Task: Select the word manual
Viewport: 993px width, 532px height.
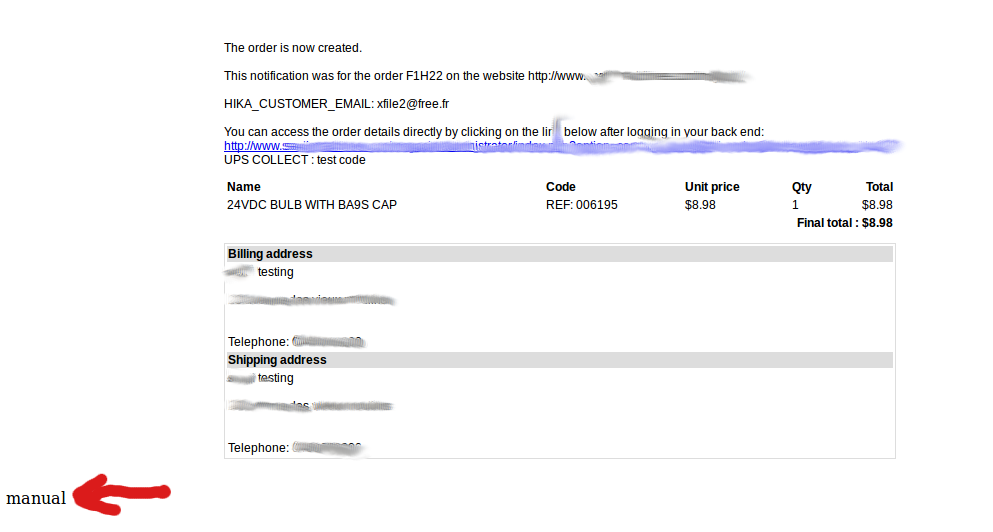Action: [36, 498]
